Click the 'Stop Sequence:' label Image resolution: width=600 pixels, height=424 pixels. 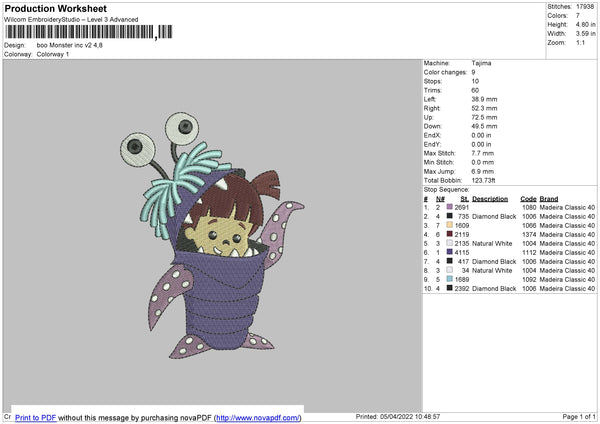446,189
